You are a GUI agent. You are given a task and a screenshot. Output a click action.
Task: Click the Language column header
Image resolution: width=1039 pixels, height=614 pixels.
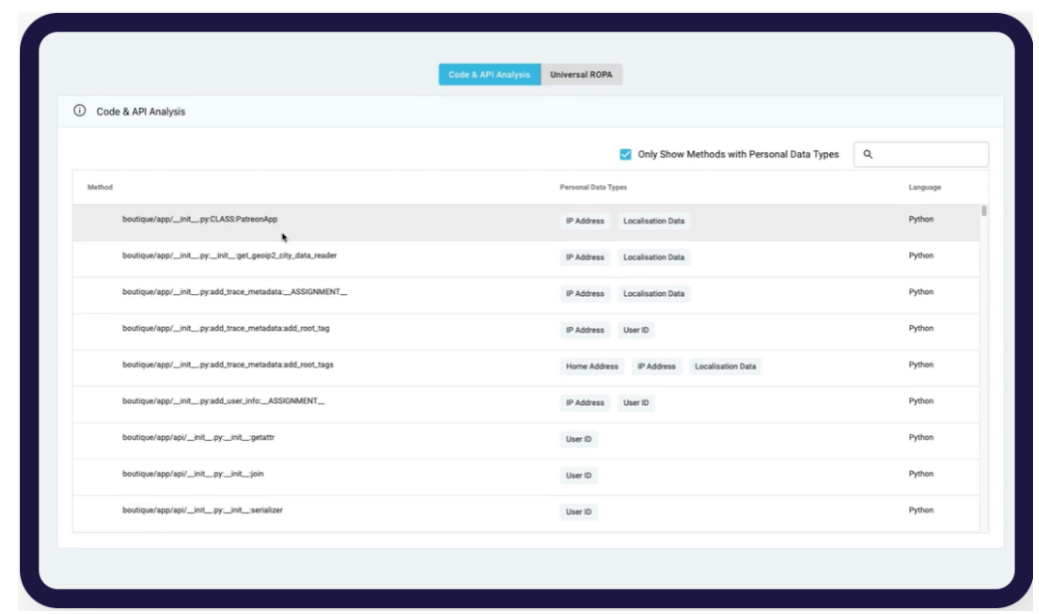(924, 187)
